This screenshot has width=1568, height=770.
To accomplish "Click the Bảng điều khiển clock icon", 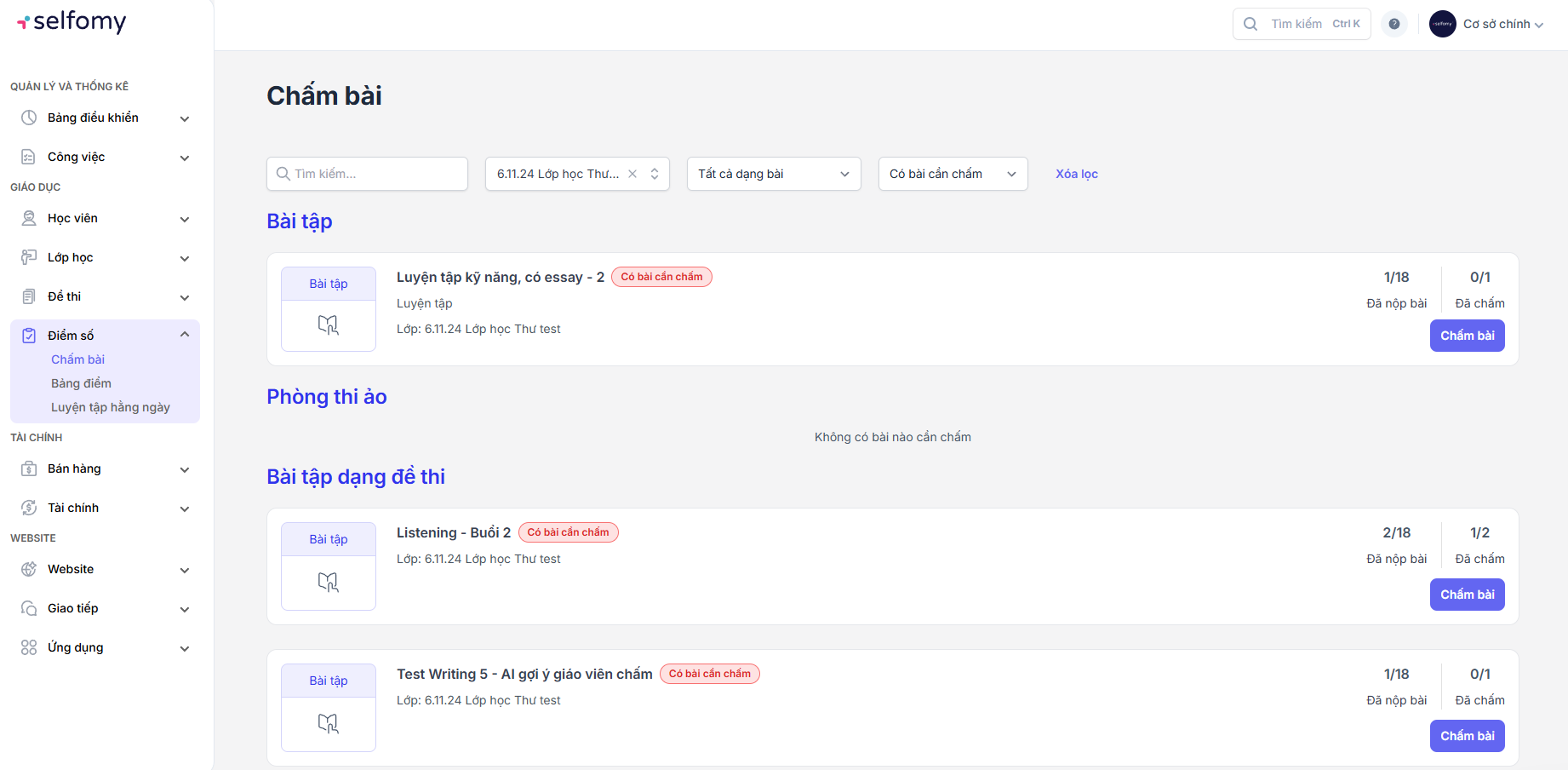I will click(x=29, y=118).
